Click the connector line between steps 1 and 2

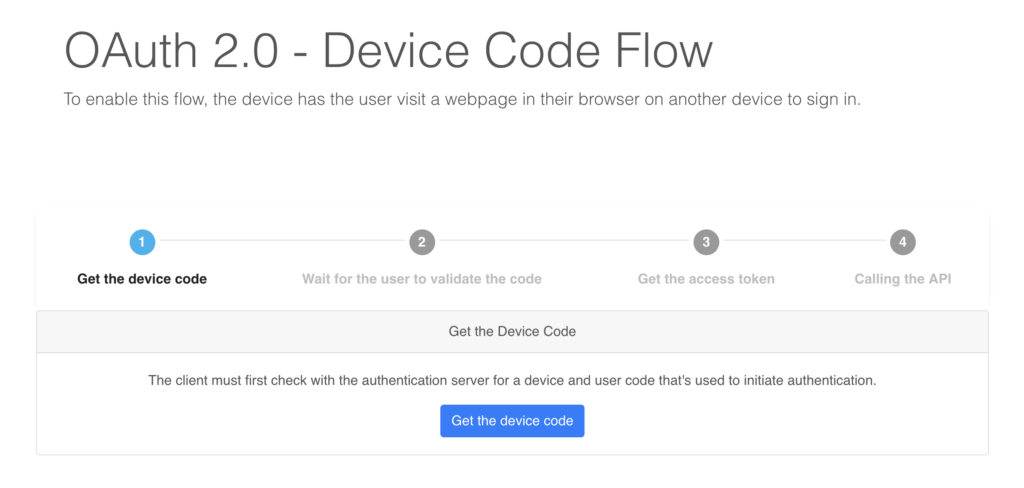click(x=282, y=240)
